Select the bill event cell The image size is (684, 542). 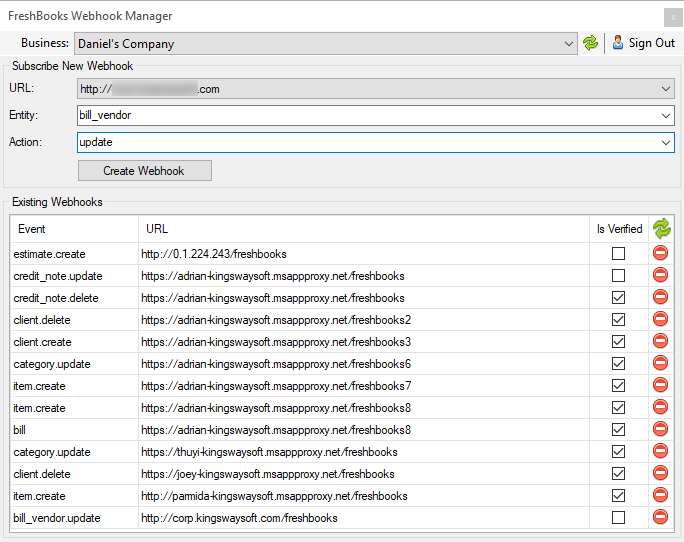pyautogui.click(x=75, y=430)
